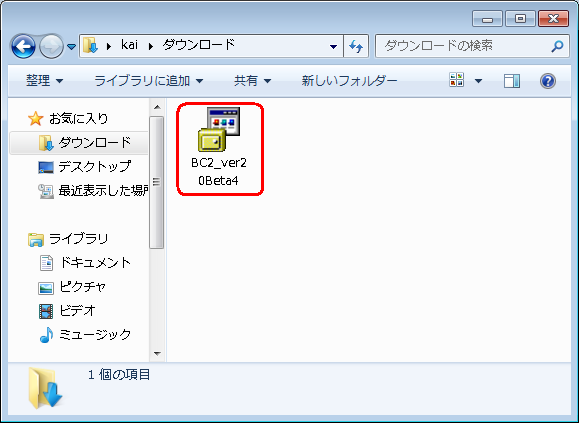Click kai in the address path

129,45
